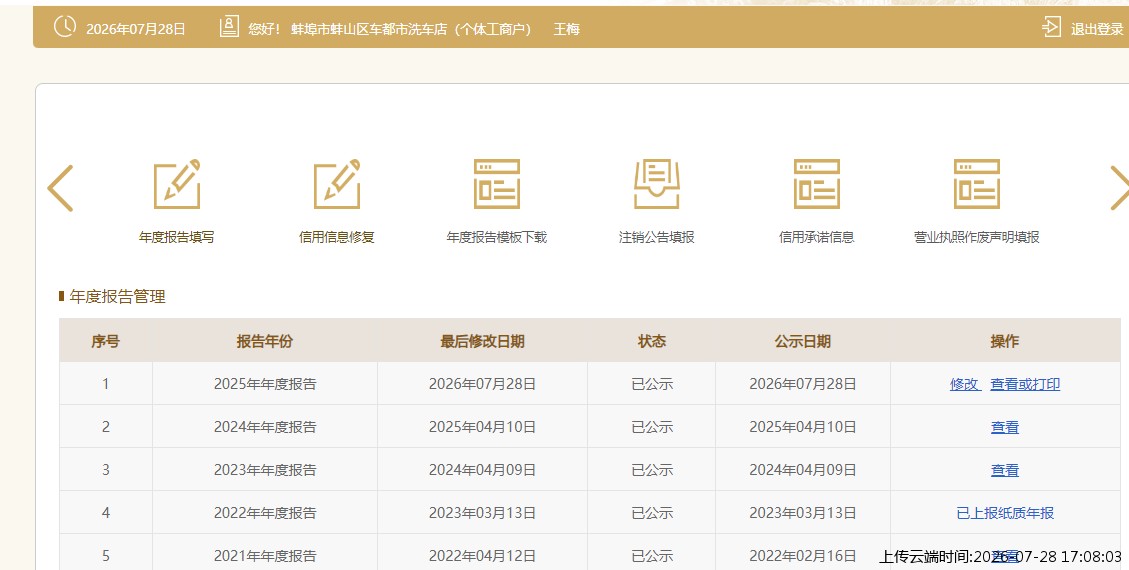Open the 营业执照作废声明填报 icon
Screen dimensions: 1129x570
[976, 184]
